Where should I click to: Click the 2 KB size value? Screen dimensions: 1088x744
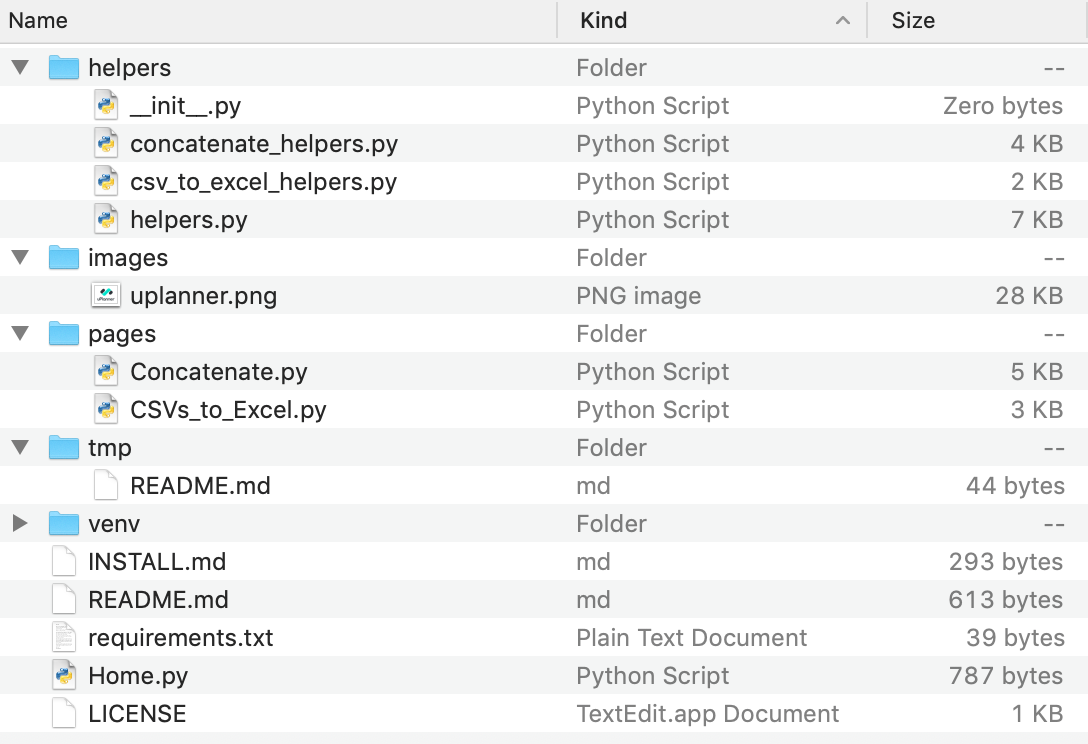[1037, 182]
